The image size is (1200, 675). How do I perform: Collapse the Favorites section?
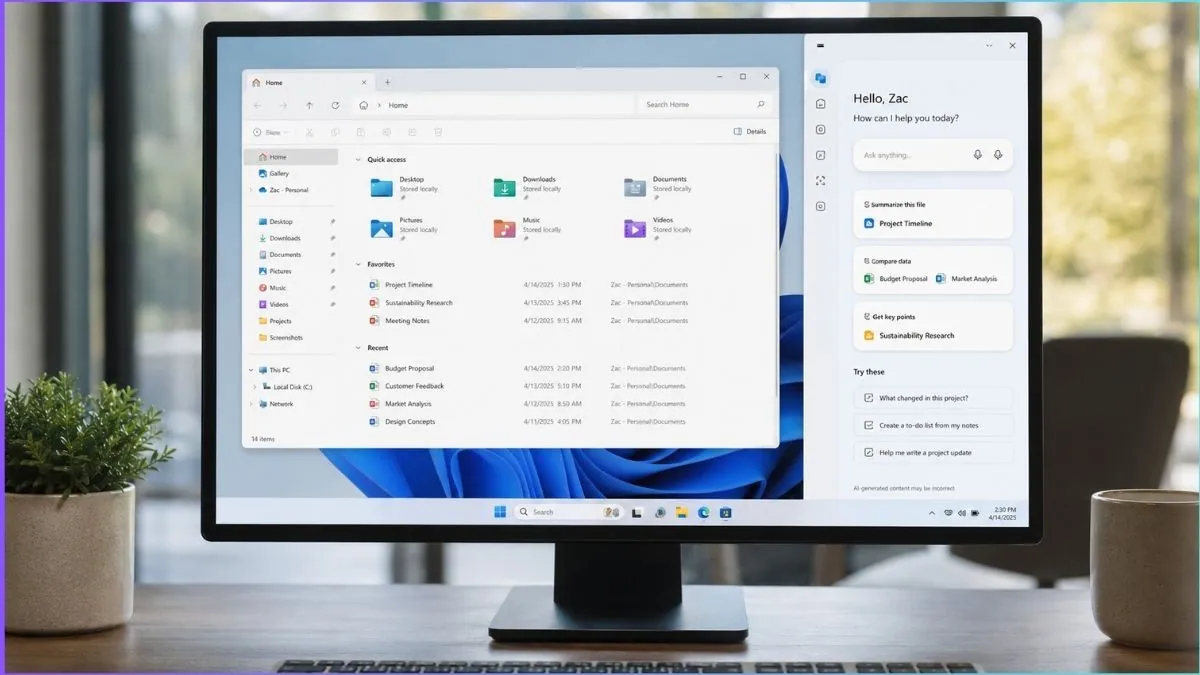358,265
